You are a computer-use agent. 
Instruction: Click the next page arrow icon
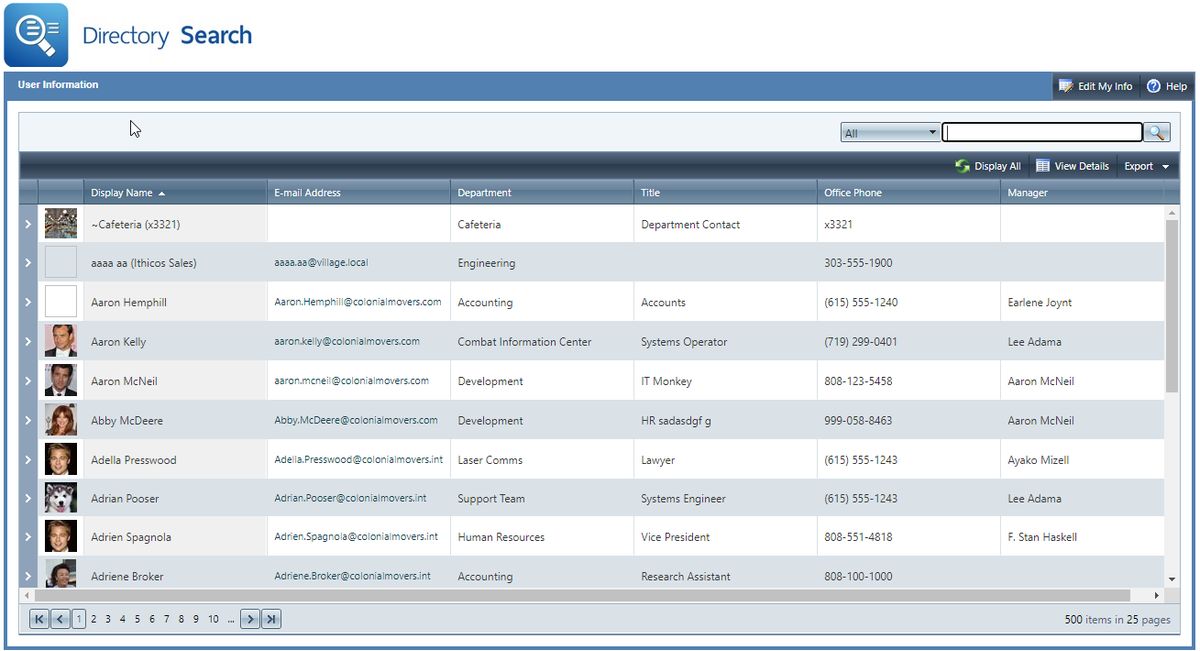point(249,618)
